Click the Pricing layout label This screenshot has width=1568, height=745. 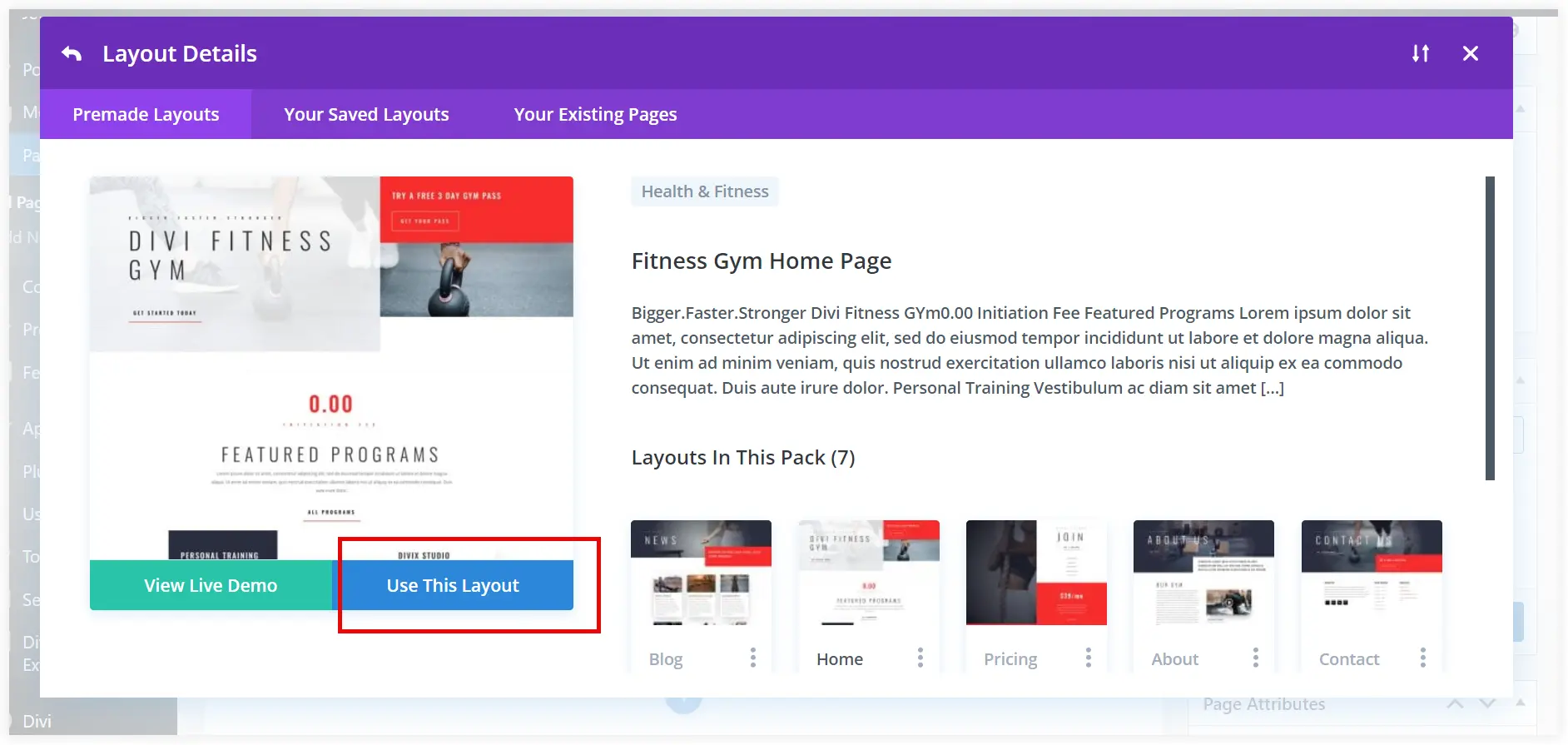point(1010,659)
